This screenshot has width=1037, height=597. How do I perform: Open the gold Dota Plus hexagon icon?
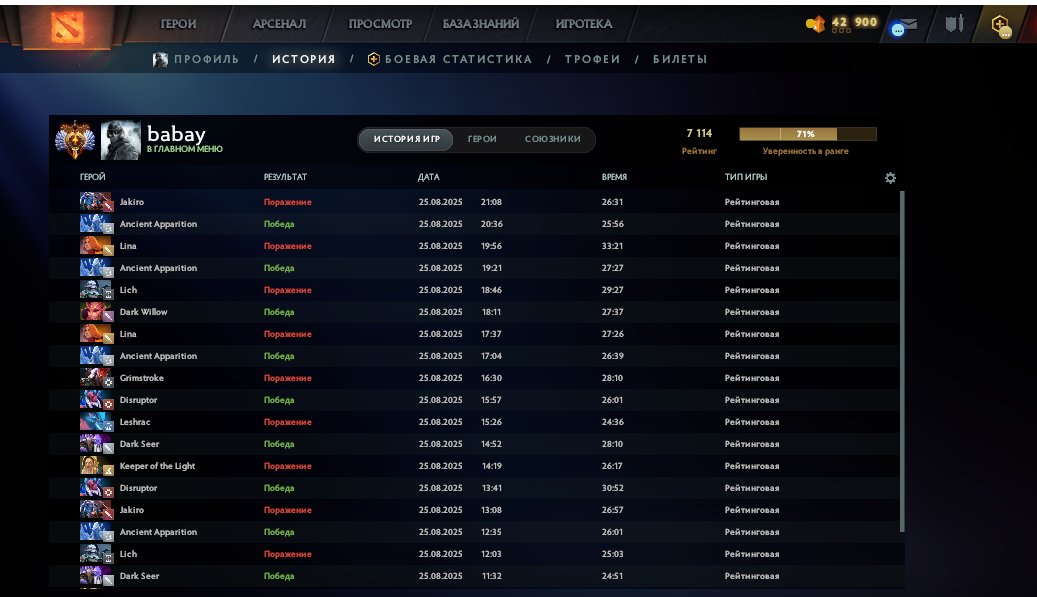[1000, 25]
